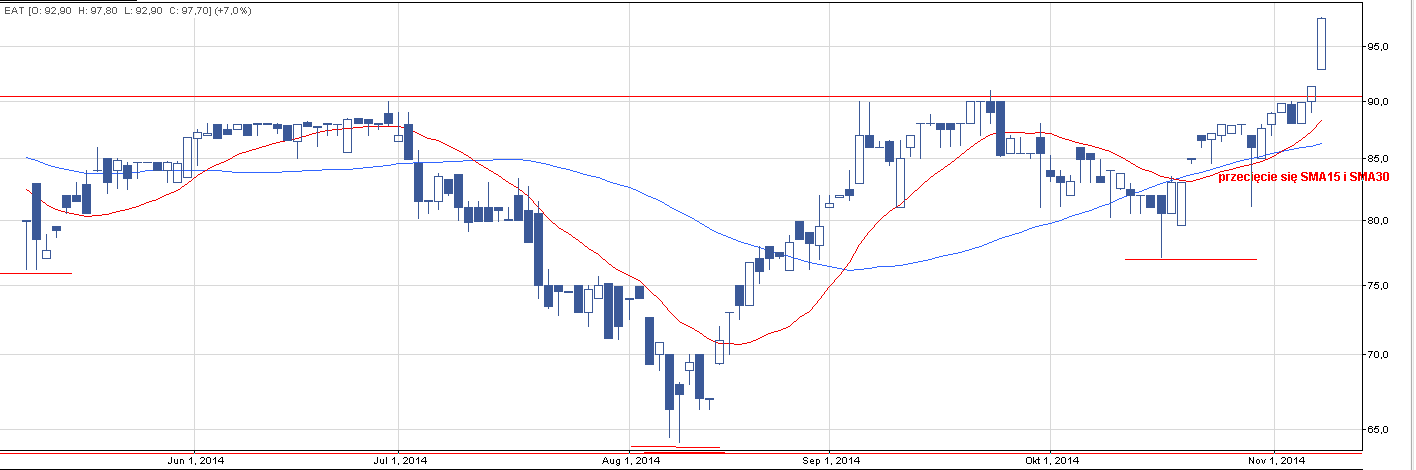This screenshot has width=1416, height=470.
Task: Click the Nov 1, 2014 date label
Action: pos(1277,461)
